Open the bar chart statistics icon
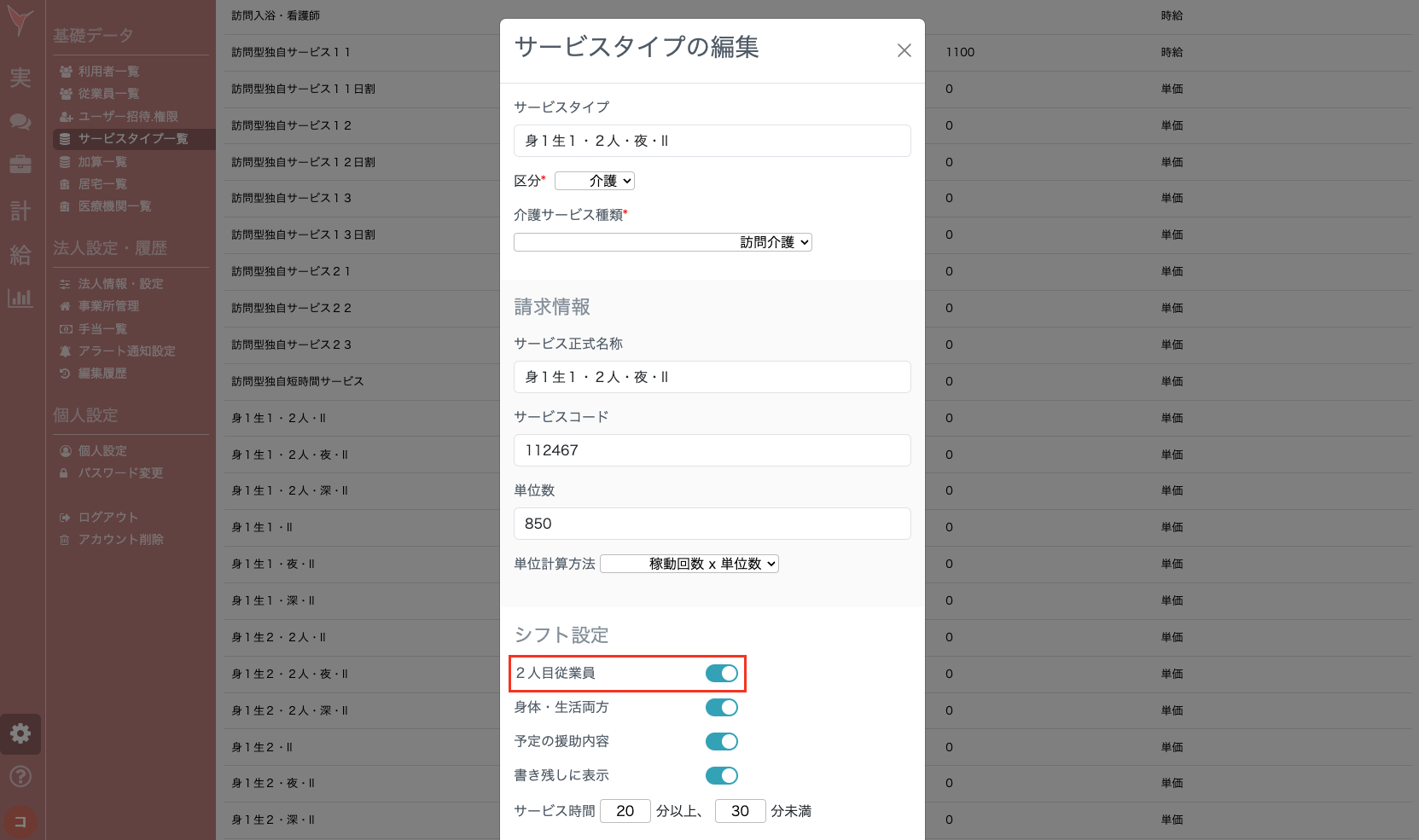The height and width of the screenshot is (840, 1419). pos(20,298)
